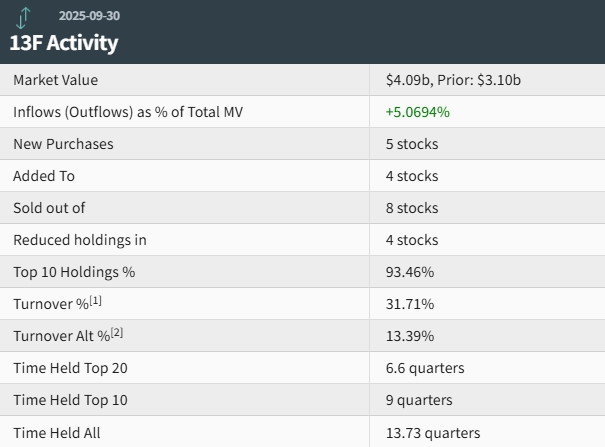This screenshot has width=605, height=447.
Task: Click the 2025-09-30 date label
Action: coord(90,16)
